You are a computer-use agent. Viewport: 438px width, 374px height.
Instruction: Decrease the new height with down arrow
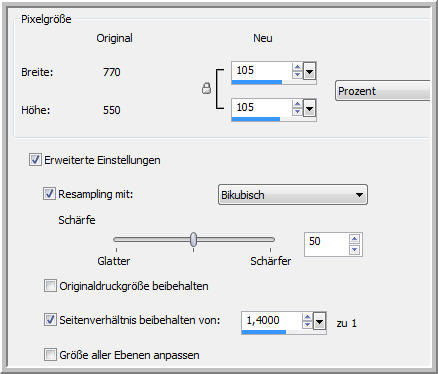tap(297, 112)
